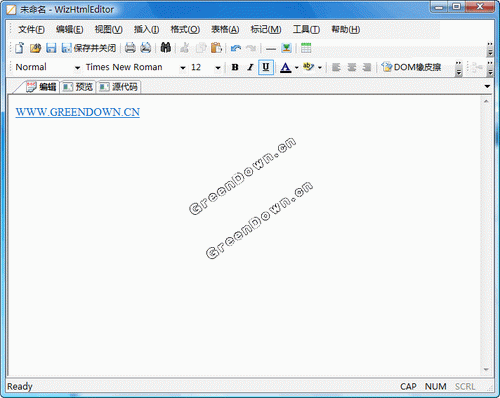The image size is (500, 398).
Task: Click the Open file folder icon
Action: [35, 48]
